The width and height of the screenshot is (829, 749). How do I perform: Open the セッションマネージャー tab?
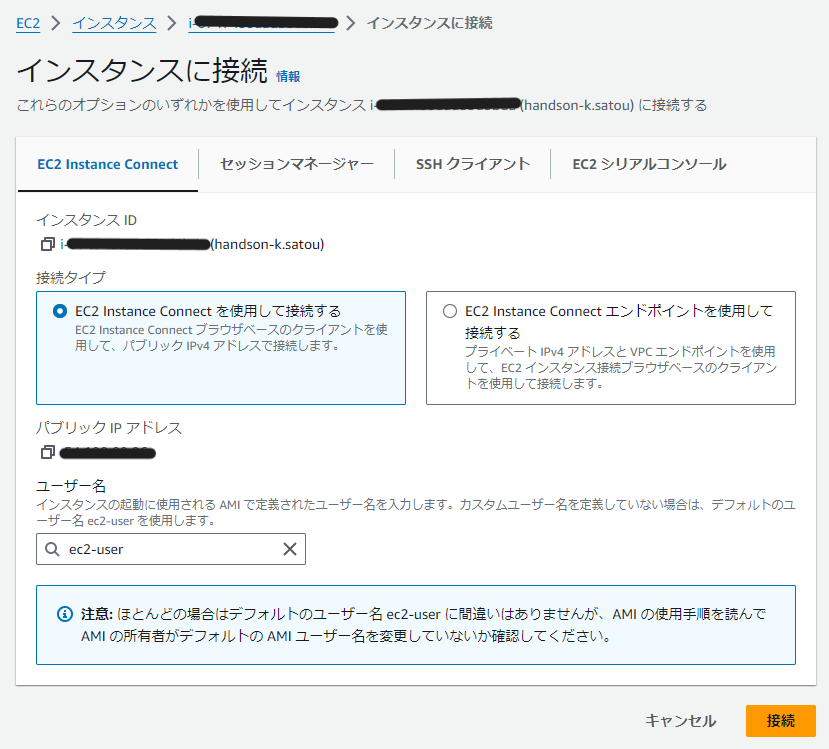pyautogui.click(x=297, y=164)
